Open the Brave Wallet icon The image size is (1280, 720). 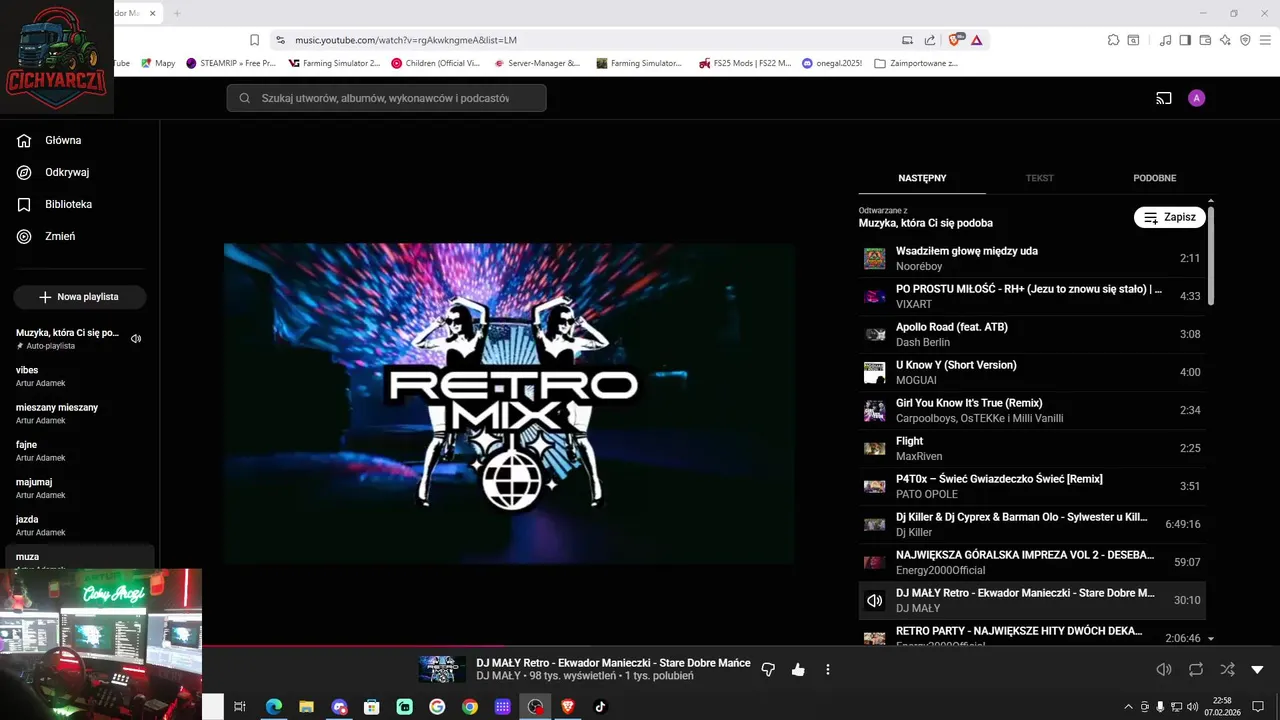(1205, 40)
